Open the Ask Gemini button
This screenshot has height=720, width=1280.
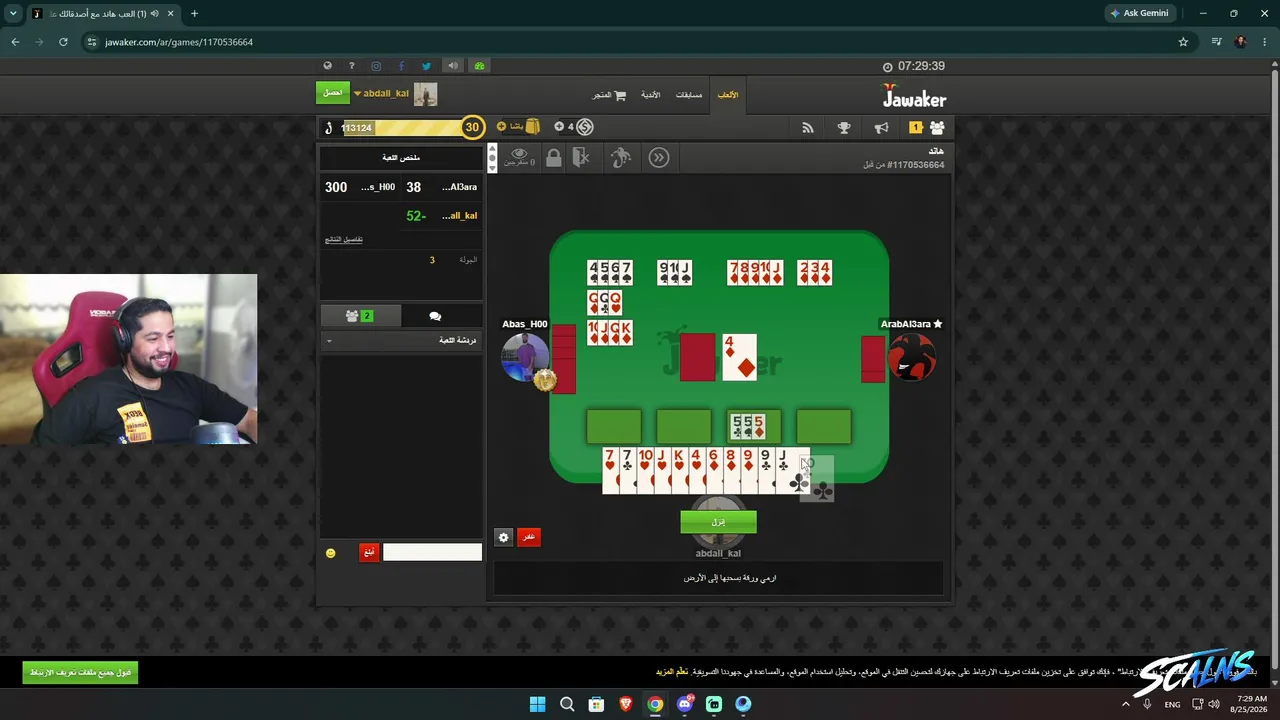point(1139,14)
